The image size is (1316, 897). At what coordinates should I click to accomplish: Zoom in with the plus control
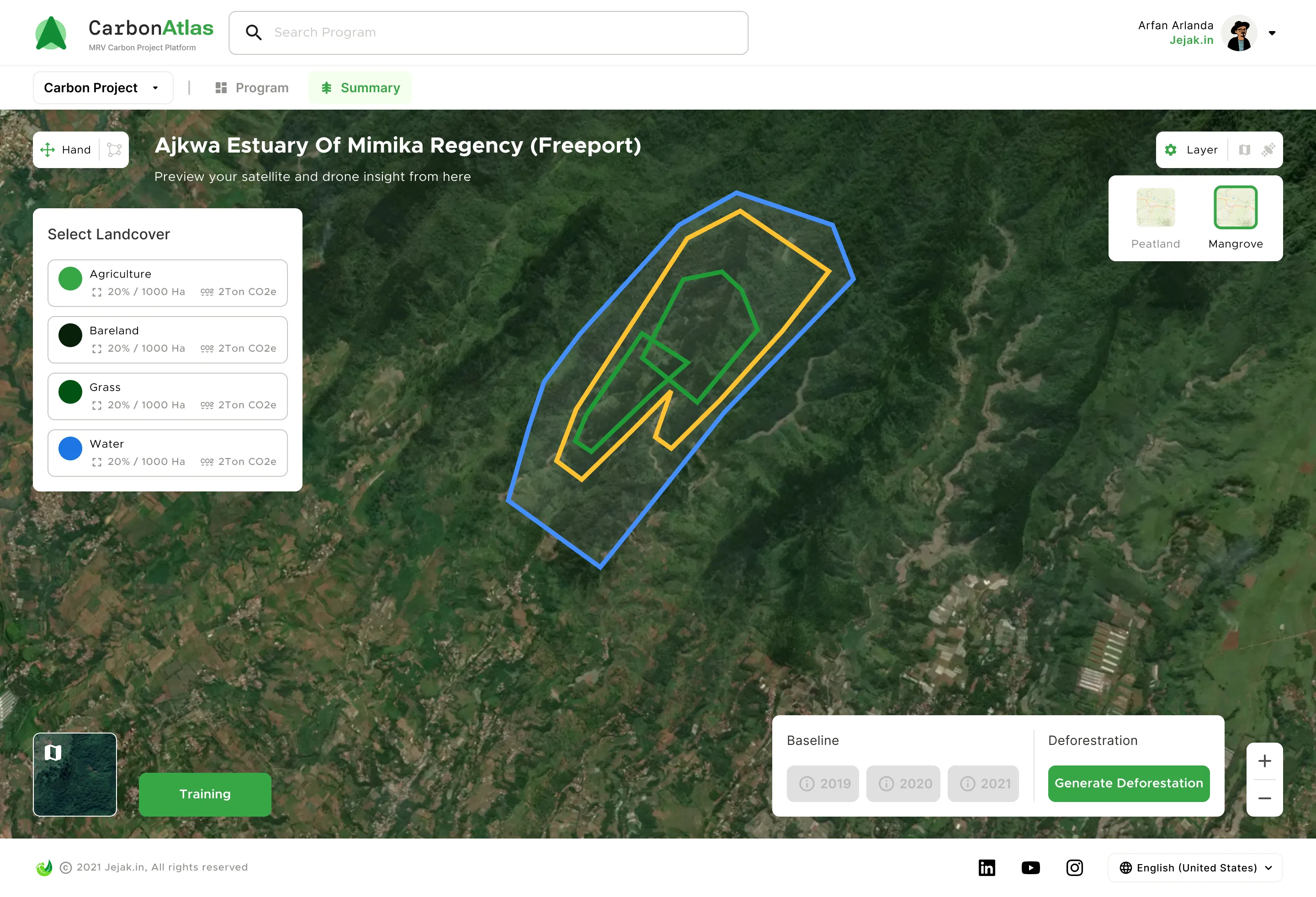tap(1264, 760)
